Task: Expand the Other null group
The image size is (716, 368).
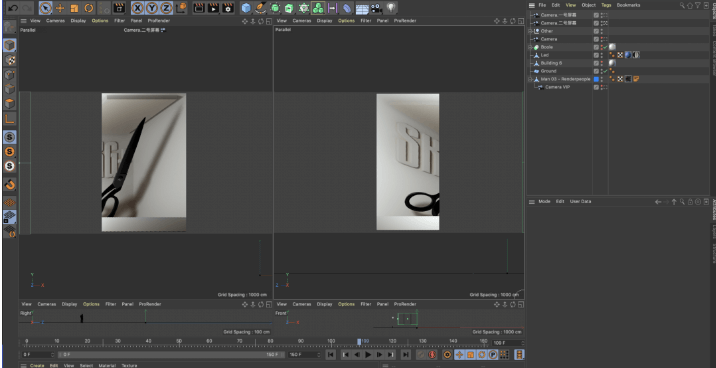Action: point(531,31)
